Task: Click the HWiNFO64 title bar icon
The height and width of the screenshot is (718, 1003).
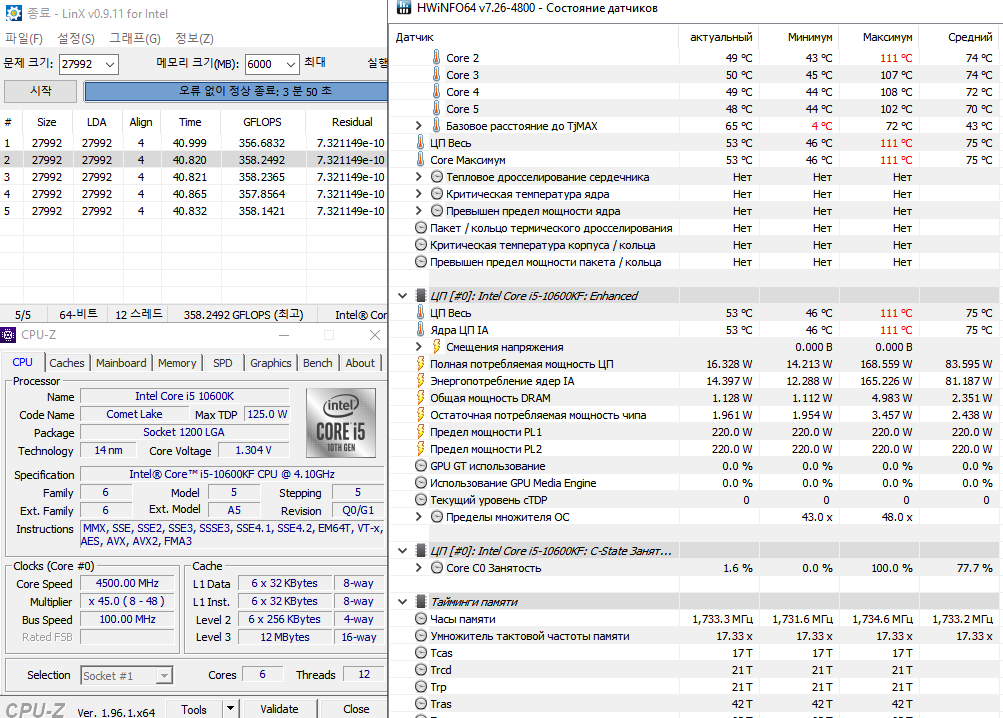Action: [404, 8]
